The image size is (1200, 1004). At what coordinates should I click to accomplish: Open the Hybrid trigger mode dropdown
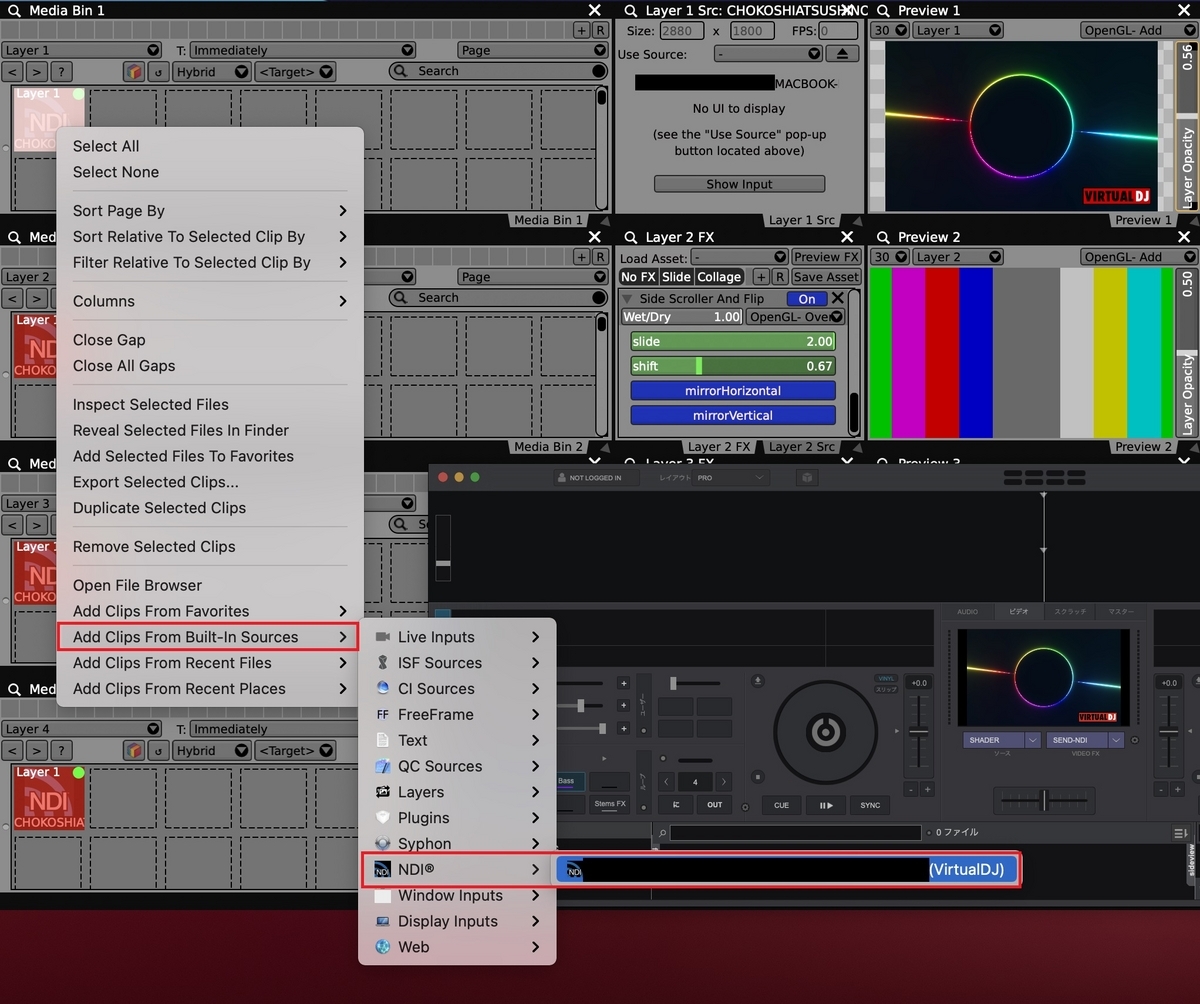211,71
